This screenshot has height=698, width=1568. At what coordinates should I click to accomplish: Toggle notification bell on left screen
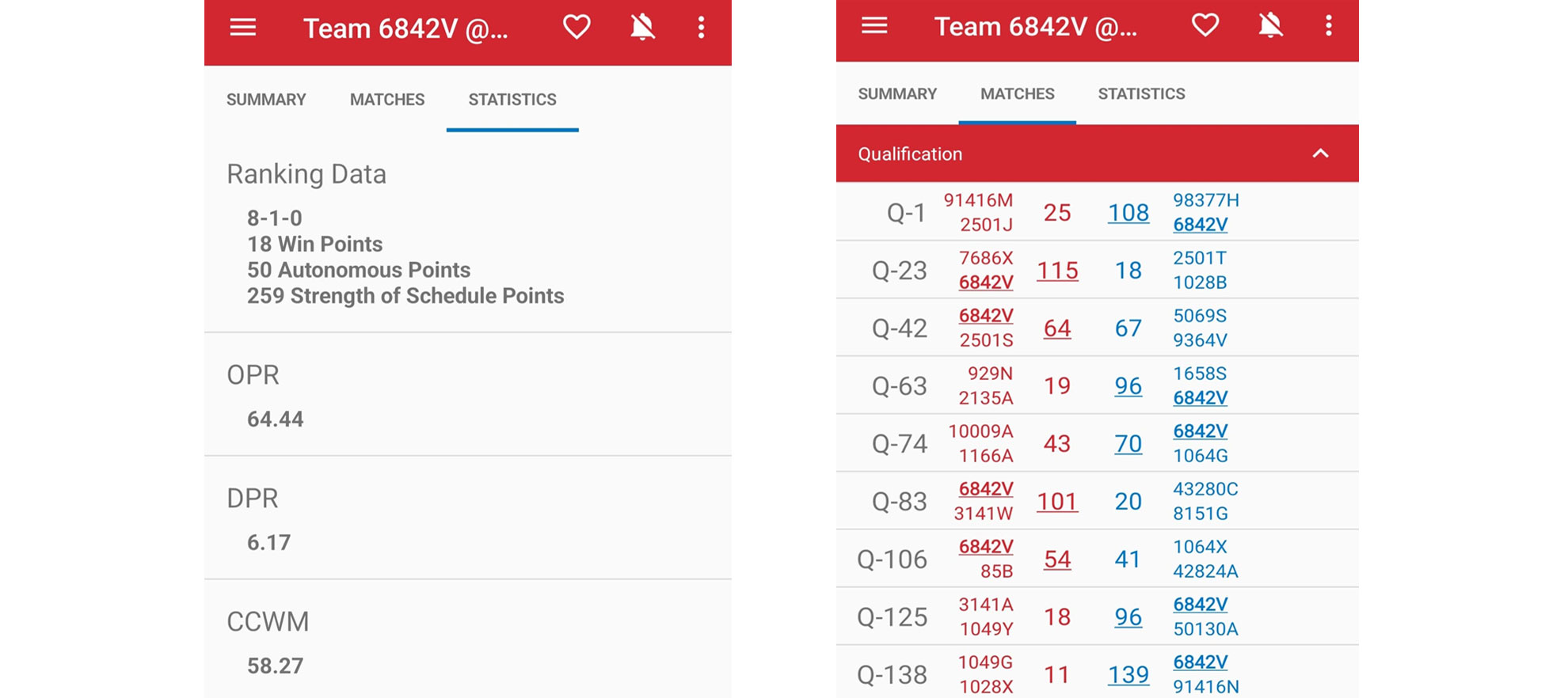(642, 28)
